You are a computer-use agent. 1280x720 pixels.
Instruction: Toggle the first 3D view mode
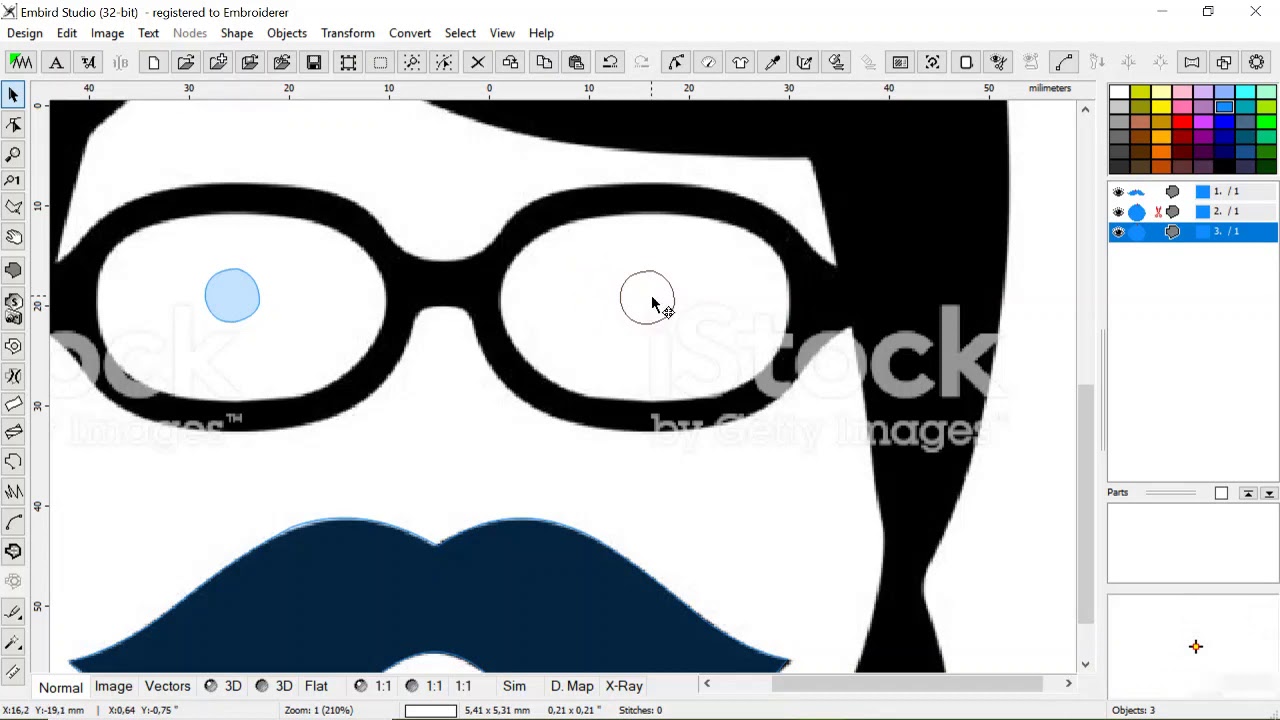point(223,686)
